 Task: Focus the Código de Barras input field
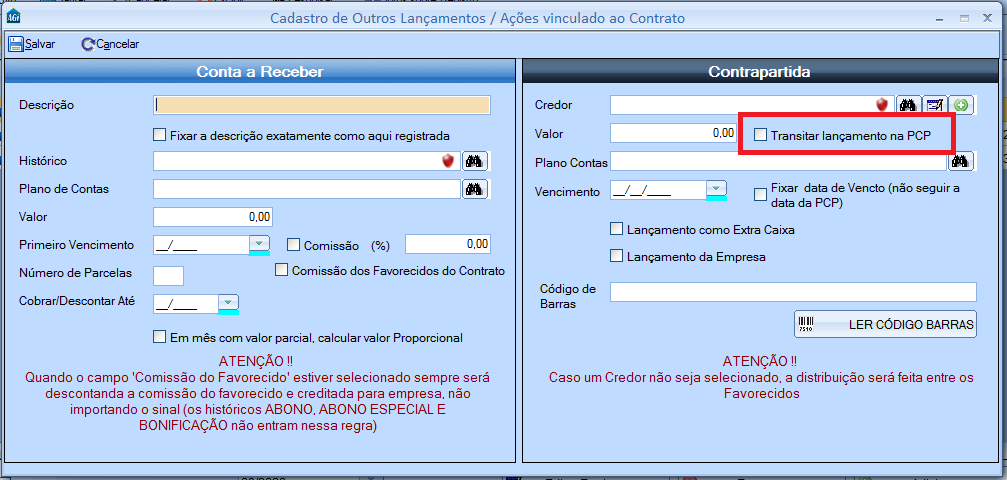pos(792,292)
